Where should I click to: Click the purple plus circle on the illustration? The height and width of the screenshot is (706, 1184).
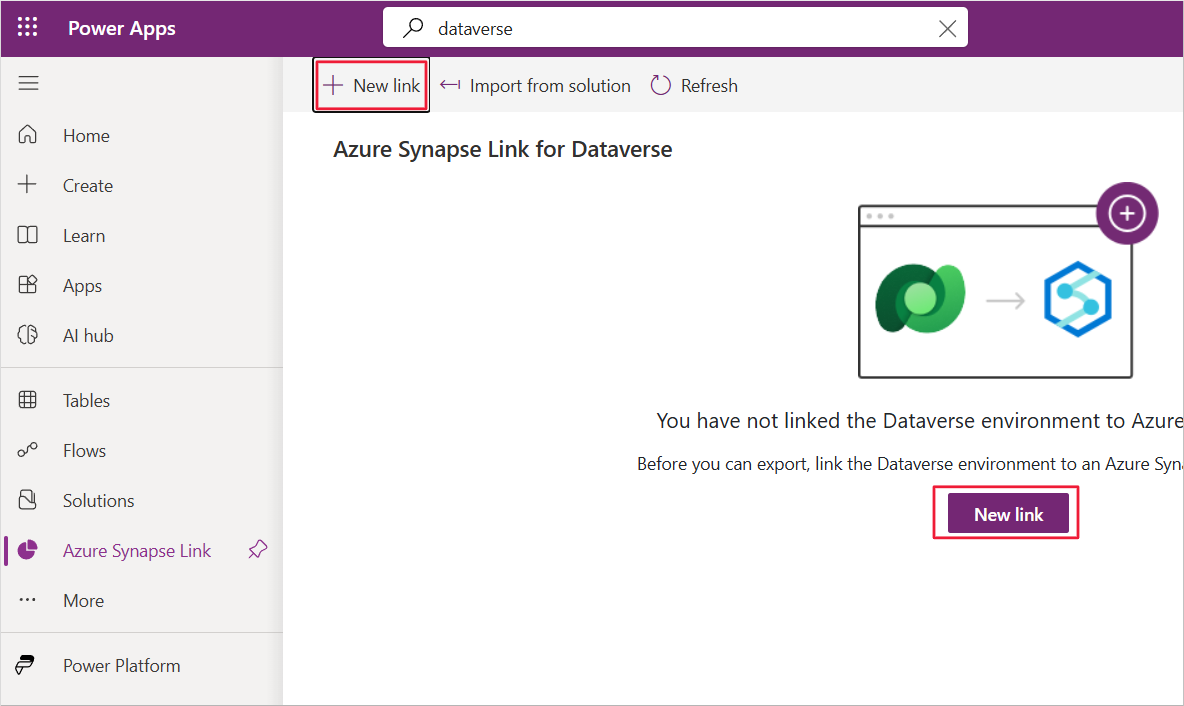(1127, 213)
